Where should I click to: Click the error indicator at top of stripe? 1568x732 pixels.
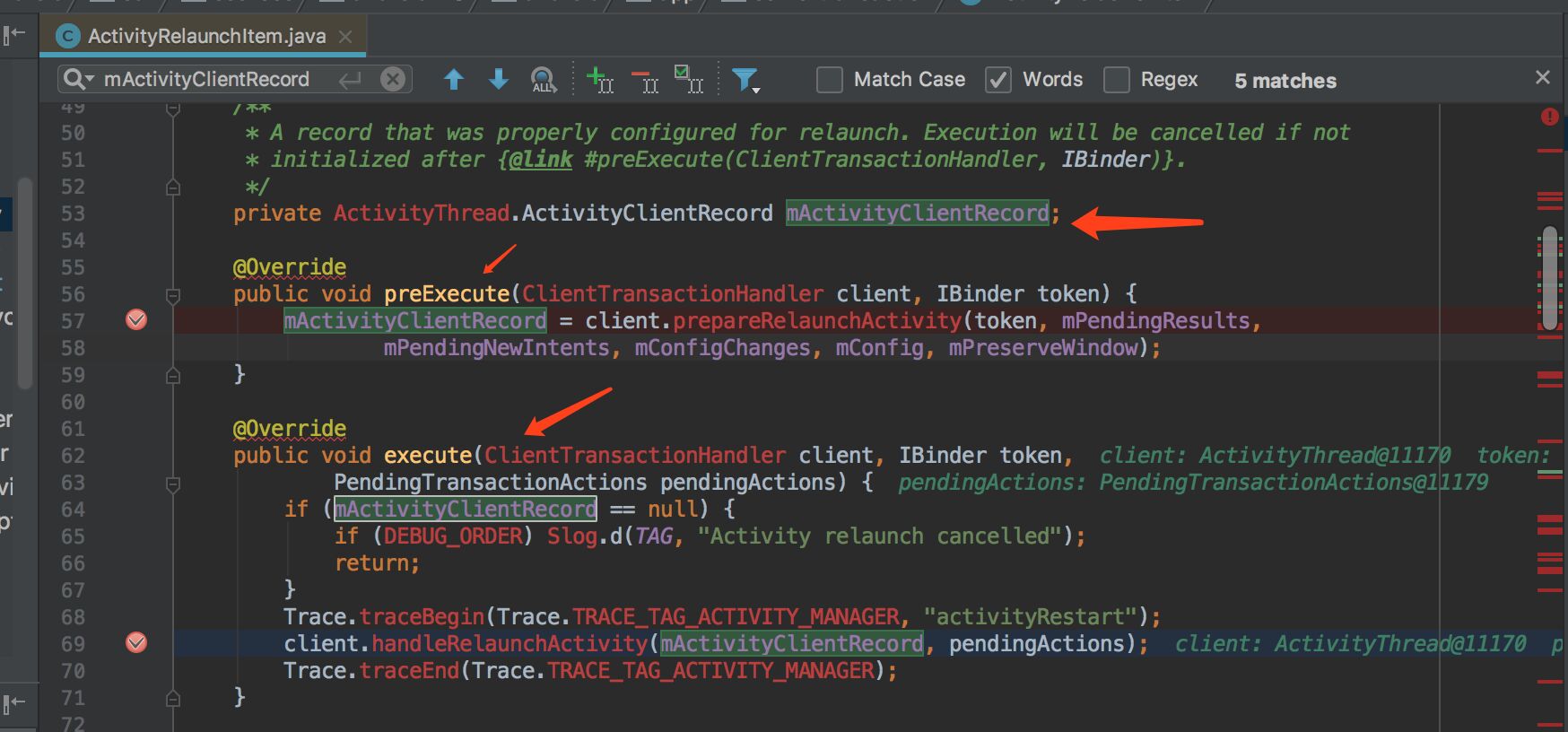pos(1549,117)
